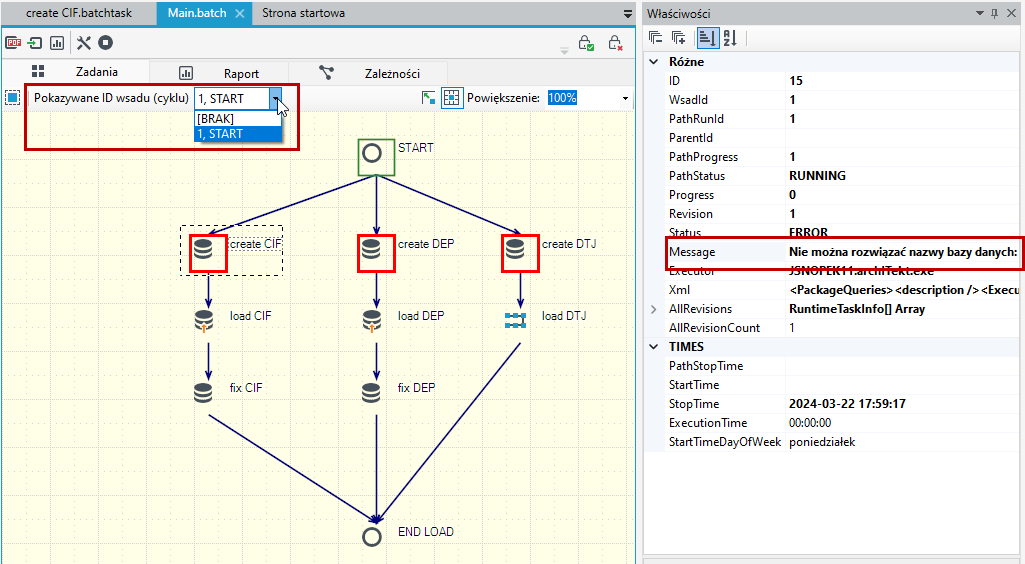
Task: Switch to the create CIF.batchtask tab
Action: pyautogui.click(x=78, y=13)
